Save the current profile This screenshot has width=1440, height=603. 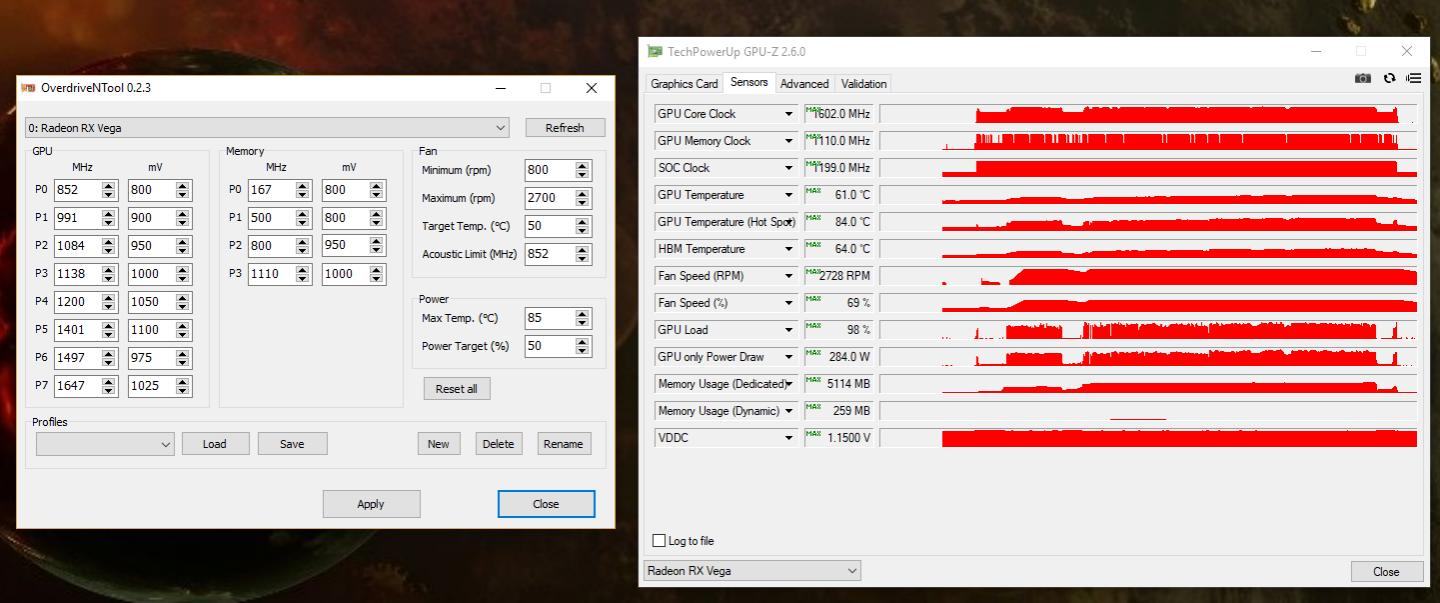pos(292,444)
